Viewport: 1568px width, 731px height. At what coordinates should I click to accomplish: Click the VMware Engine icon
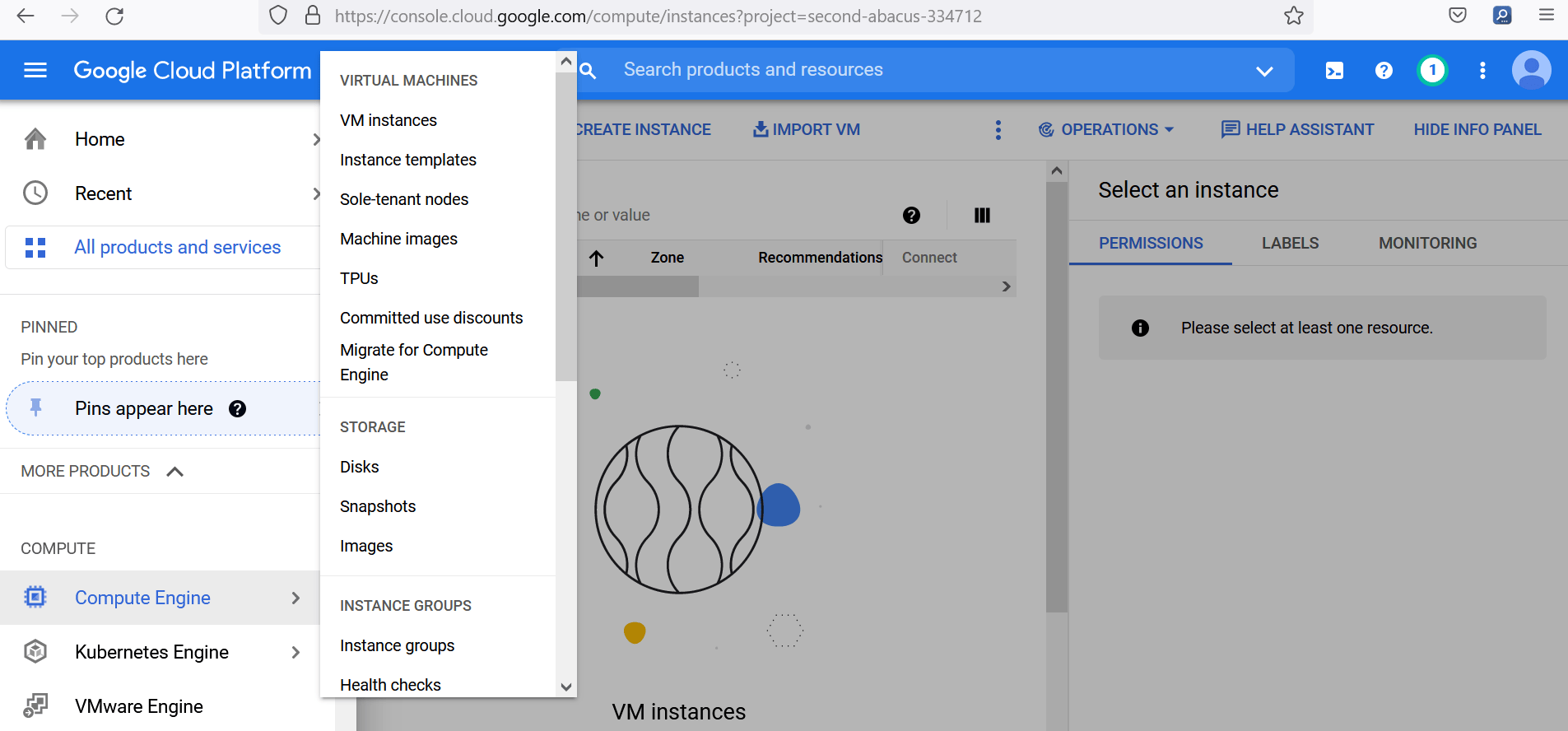click(35, 705)
